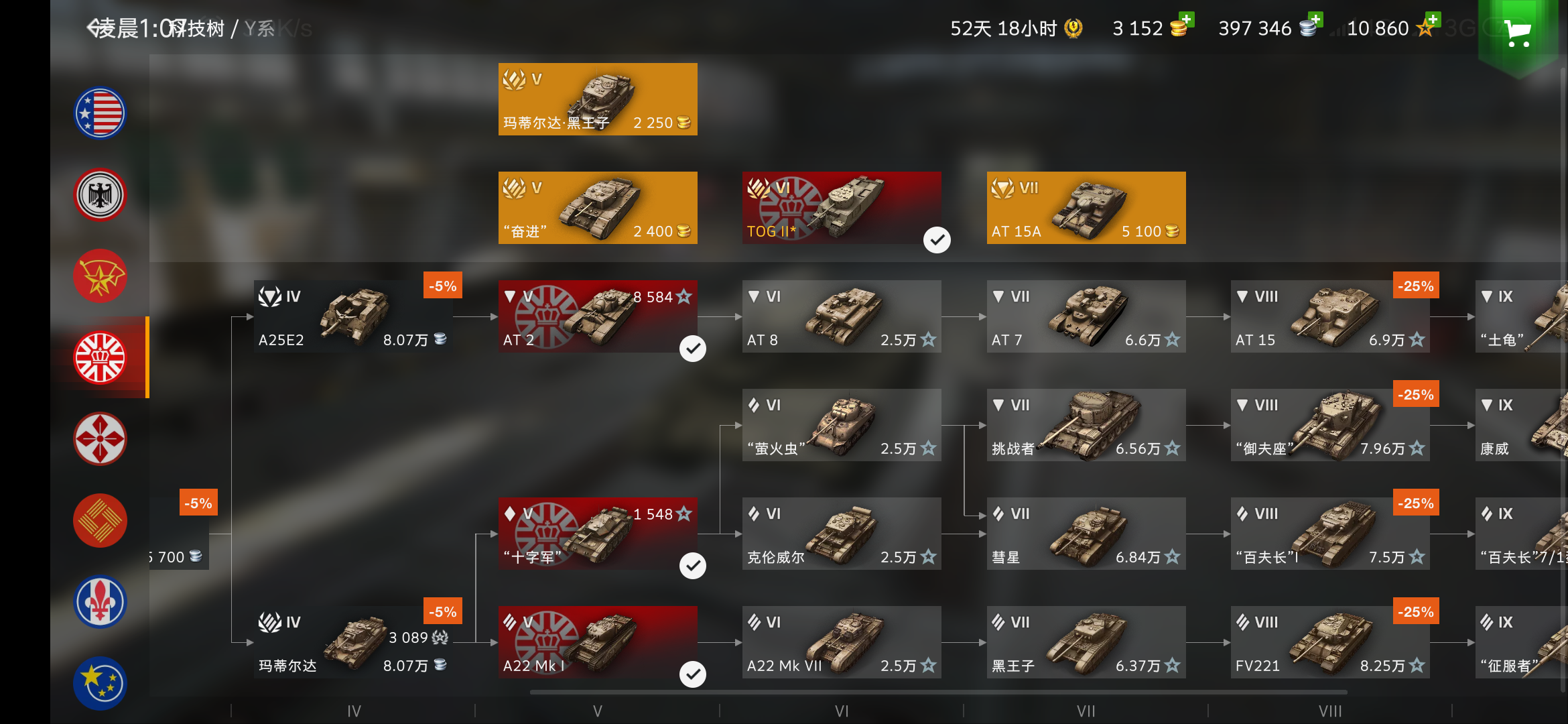Open the green shopping cart store
Screen dimensions: 1568x724
1518,34
